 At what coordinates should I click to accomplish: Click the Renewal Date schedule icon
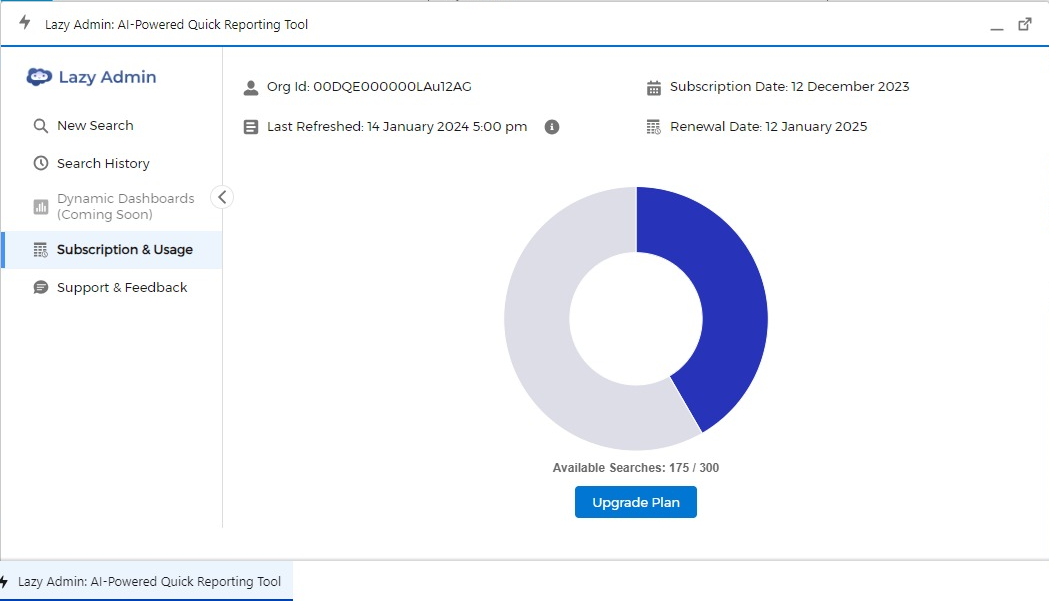(x=654, y=127)
